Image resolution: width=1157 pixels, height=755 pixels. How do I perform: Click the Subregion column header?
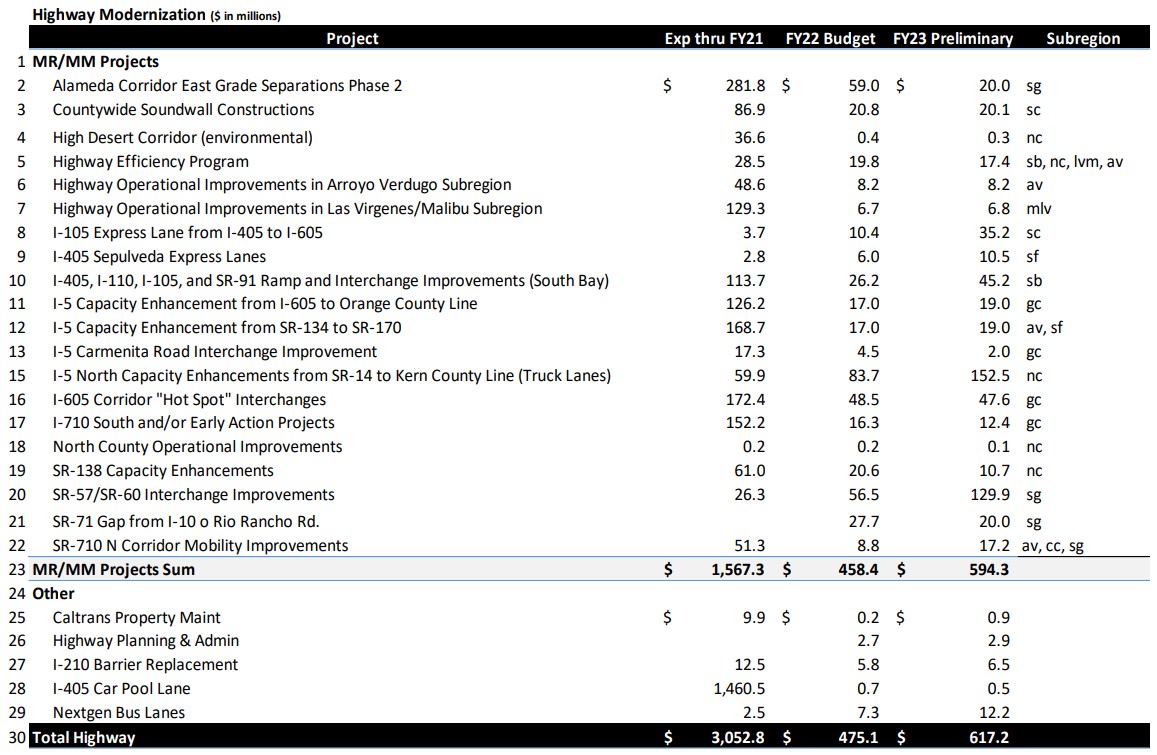[1082, 38]
